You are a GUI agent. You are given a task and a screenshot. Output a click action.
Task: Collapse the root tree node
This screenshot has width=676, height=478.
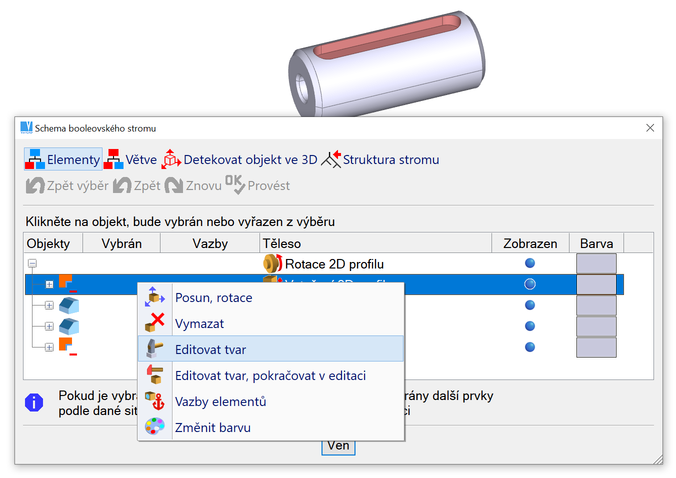click(x=32, y=264)
